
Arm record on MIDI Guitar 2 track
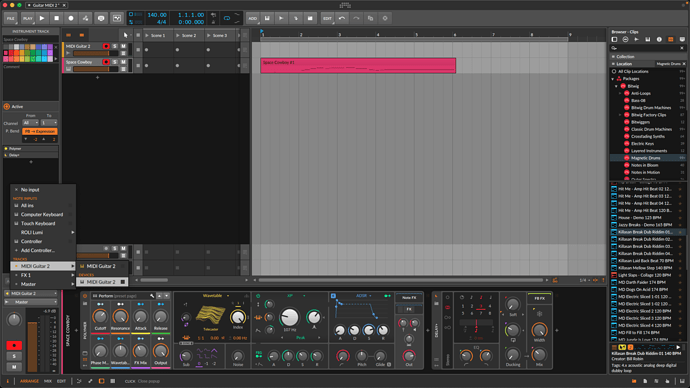106,46
